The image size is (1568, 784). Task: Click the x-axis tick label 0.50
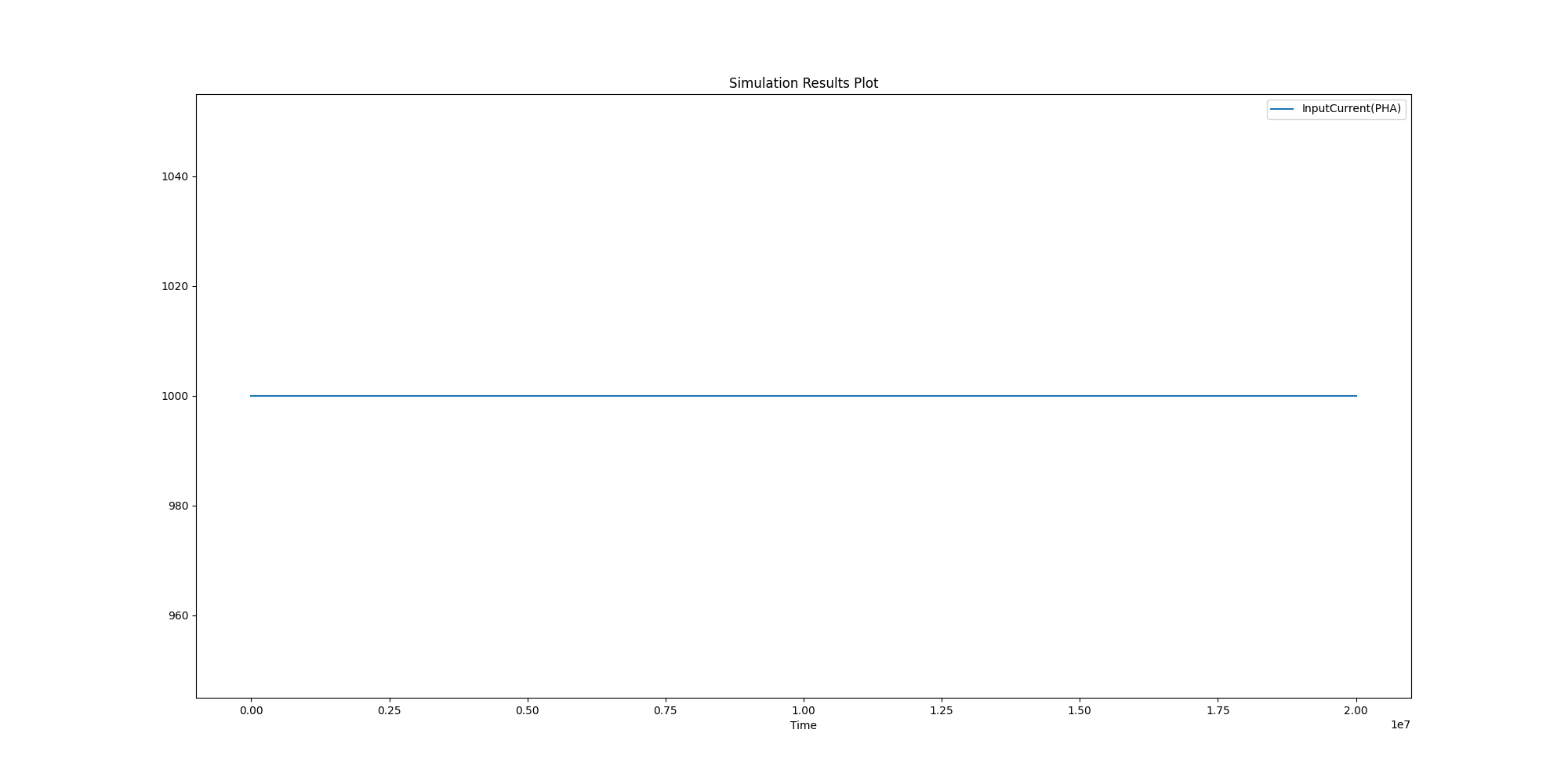coord(527,710)
